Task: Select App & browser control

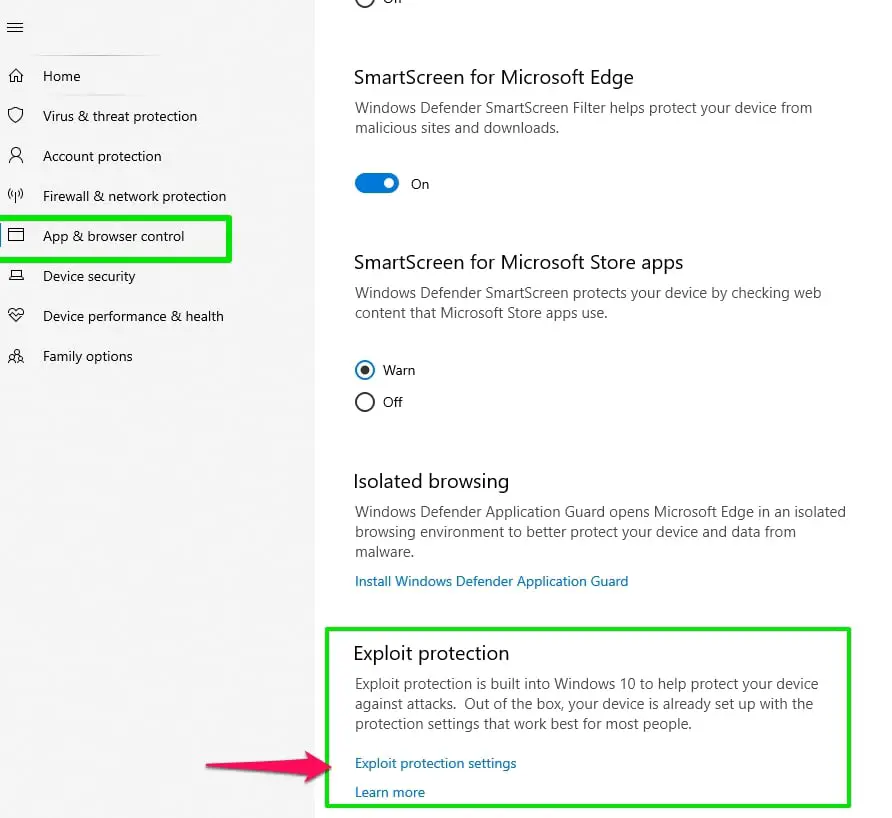Action: pos(114,236)
